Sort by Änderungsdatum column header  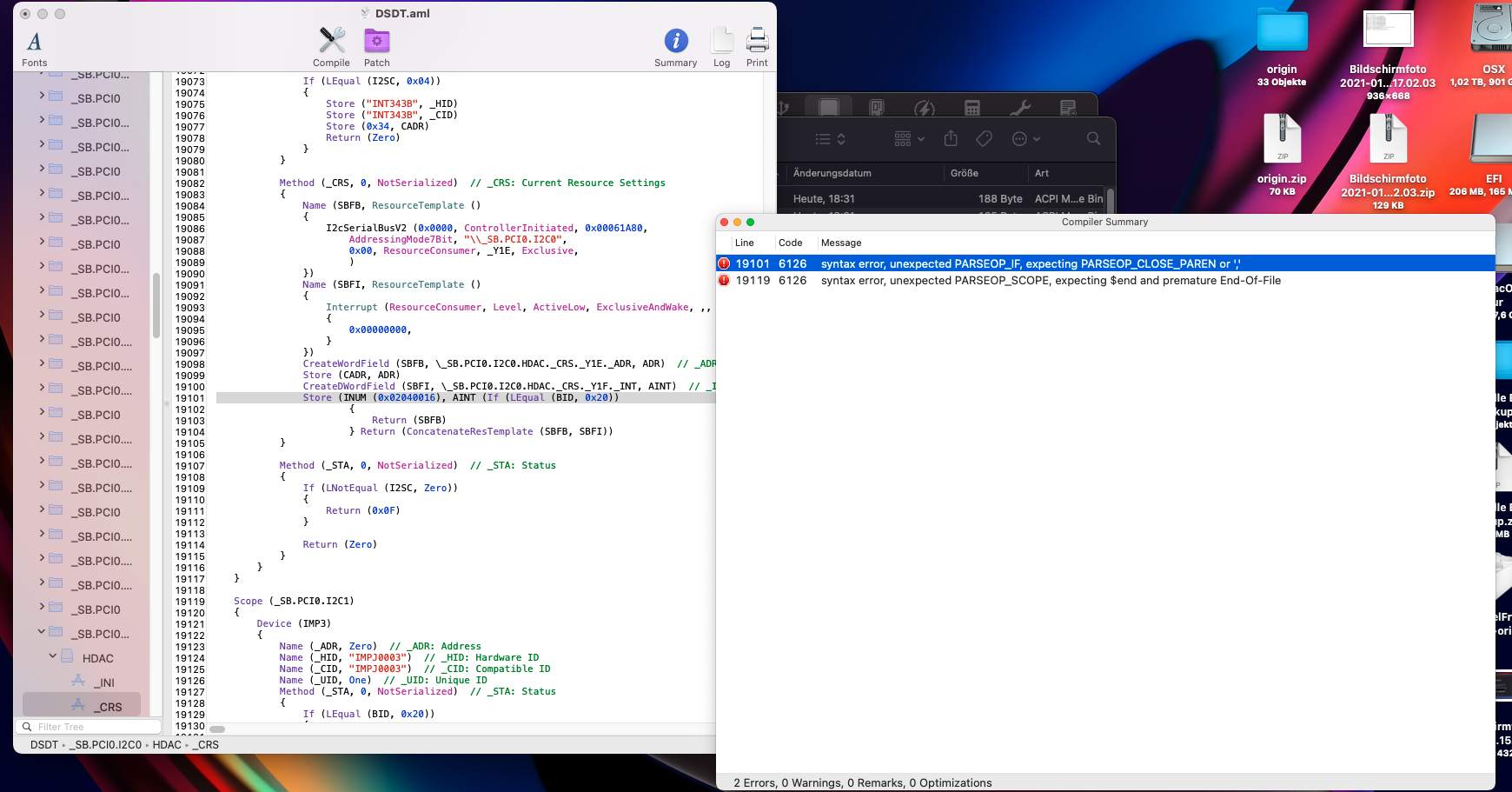tap(832, 173)
